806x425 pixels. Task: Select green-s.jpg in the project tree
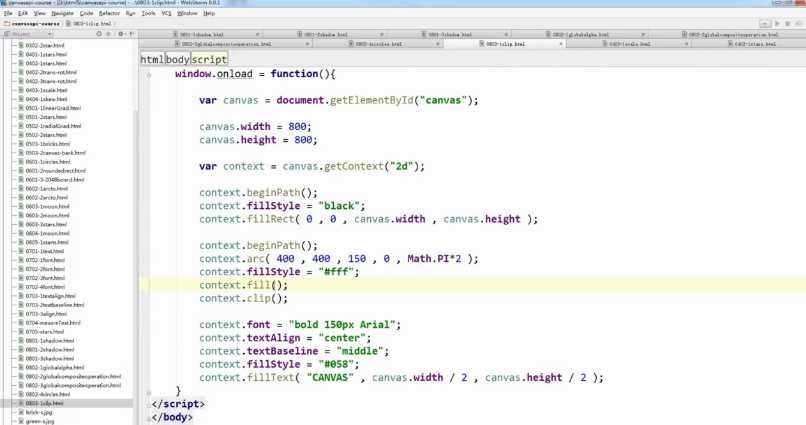[40, 421]
